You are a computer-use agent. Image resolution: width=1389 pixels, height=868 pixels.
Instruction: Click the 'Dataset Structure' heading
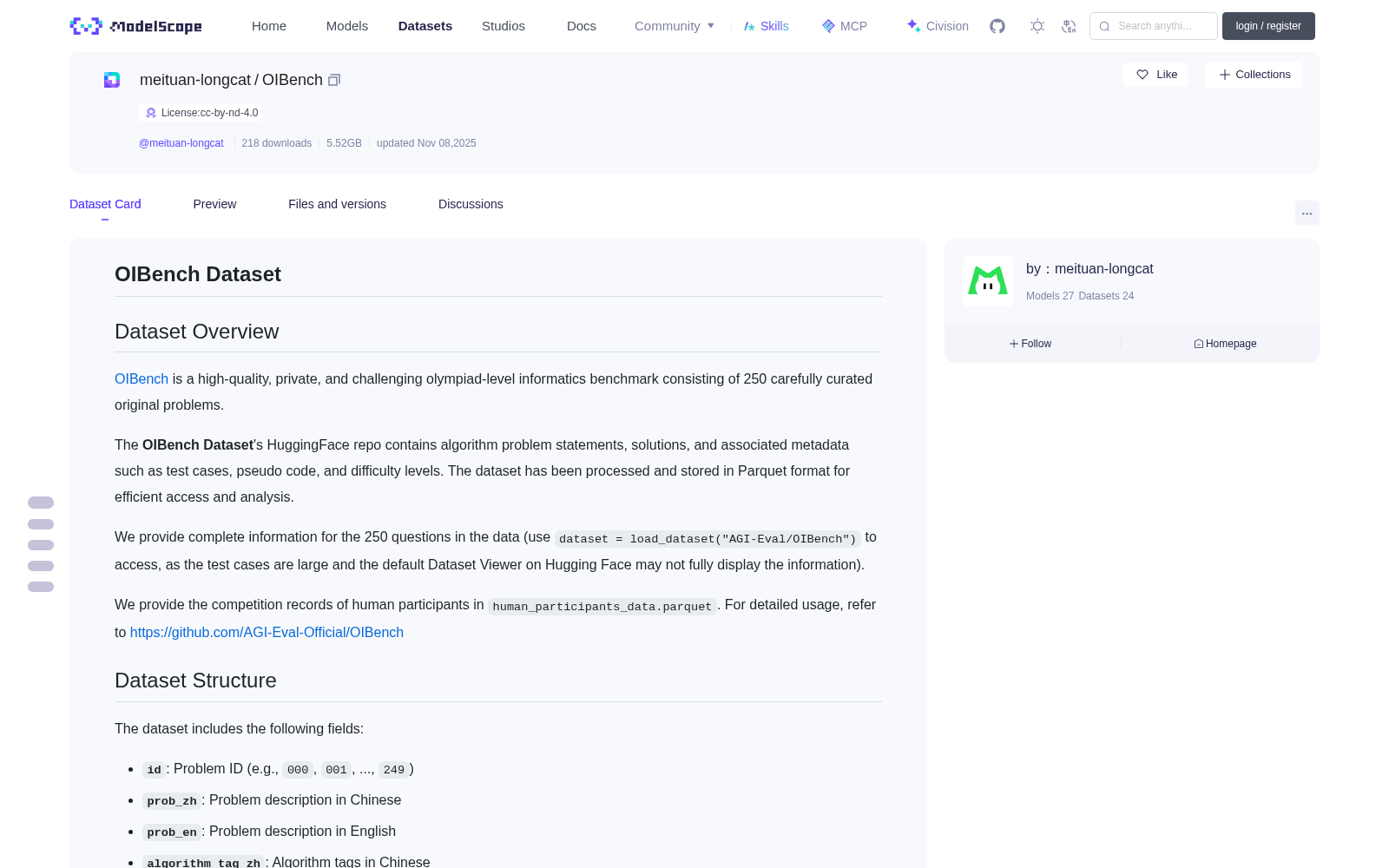[195, 681]
